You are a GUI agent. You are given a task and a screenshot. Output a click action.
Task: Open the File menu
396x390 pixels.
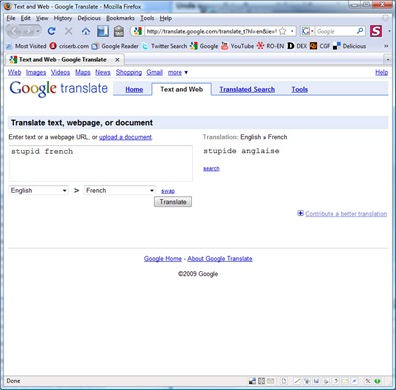11,18
